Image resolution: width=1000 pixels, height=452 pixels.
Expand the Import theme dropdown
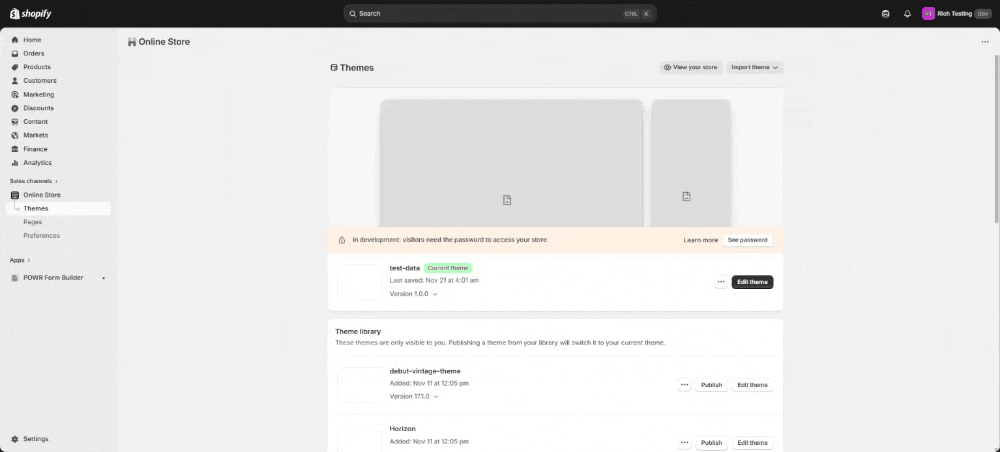(x=754, y=67)
